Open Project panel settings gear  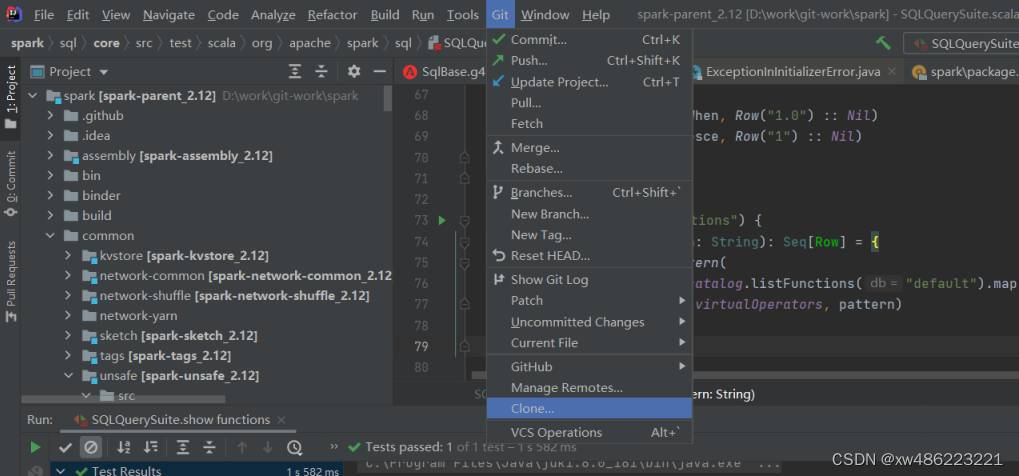354,71
